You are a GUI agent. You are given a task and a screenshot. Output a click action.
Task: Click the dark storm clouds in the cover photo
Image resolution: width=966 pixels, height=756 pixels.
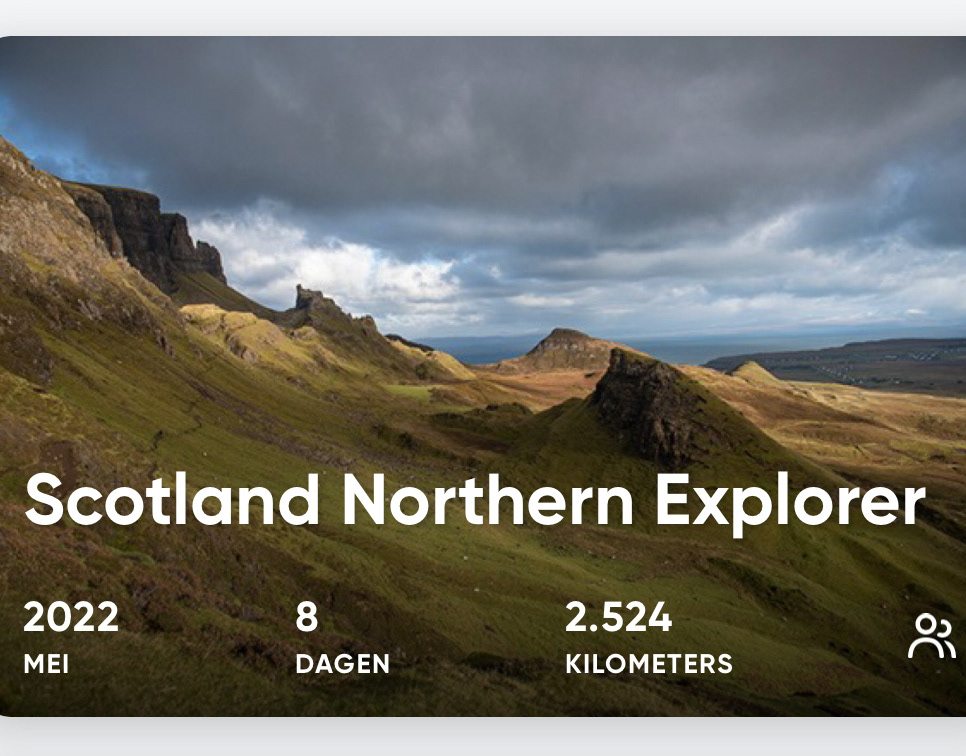(x=493, y=142)
